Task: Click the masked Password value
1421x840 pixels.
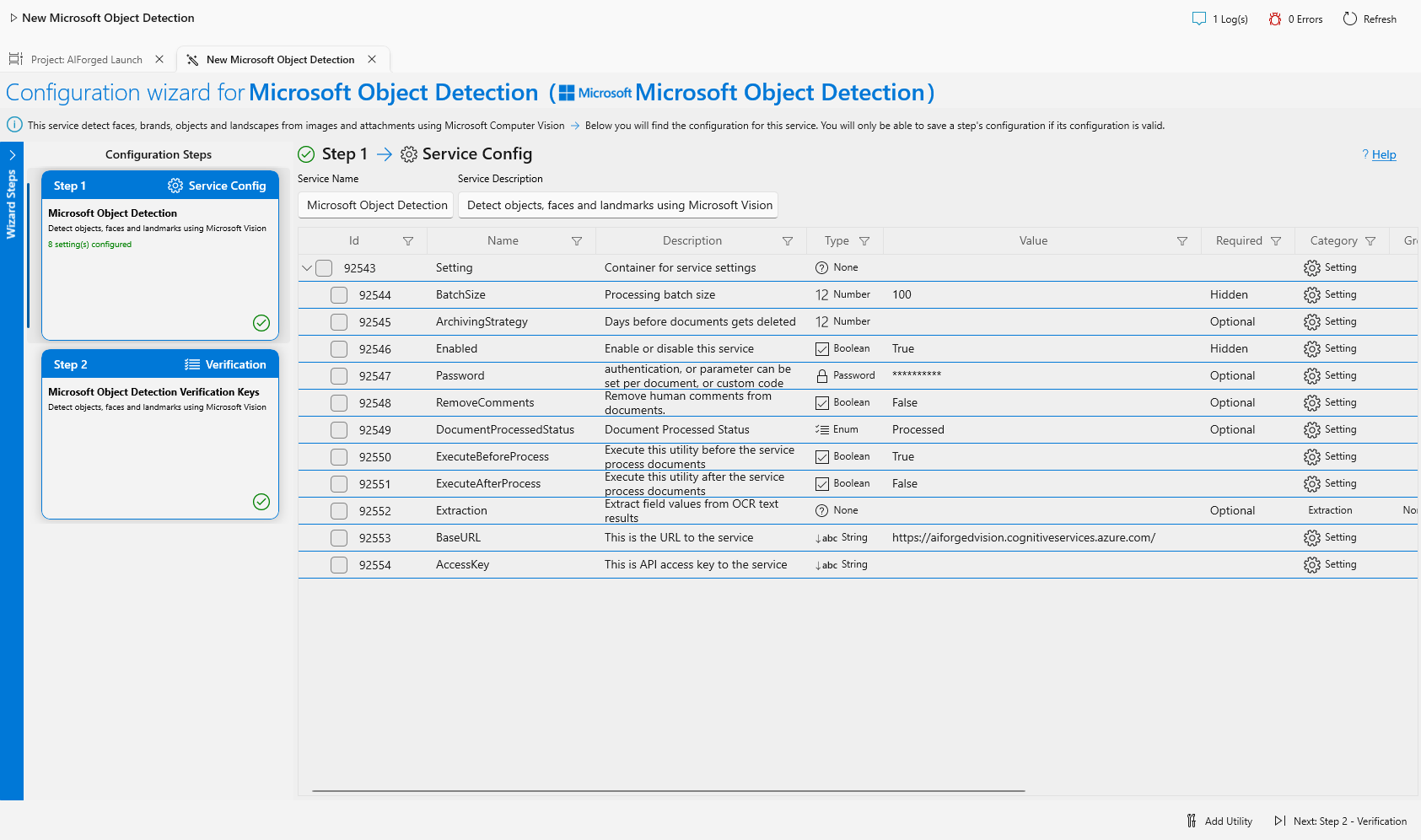Action: pyautogui.click(x=917, y=374)
